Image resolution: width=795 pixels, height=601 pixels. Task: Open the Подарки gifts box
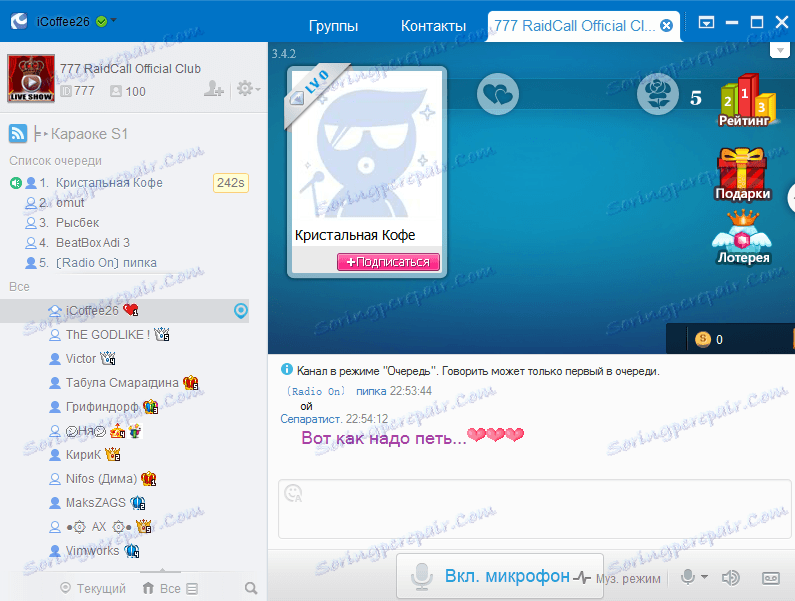pyautogui.click(x=742, y=174)
